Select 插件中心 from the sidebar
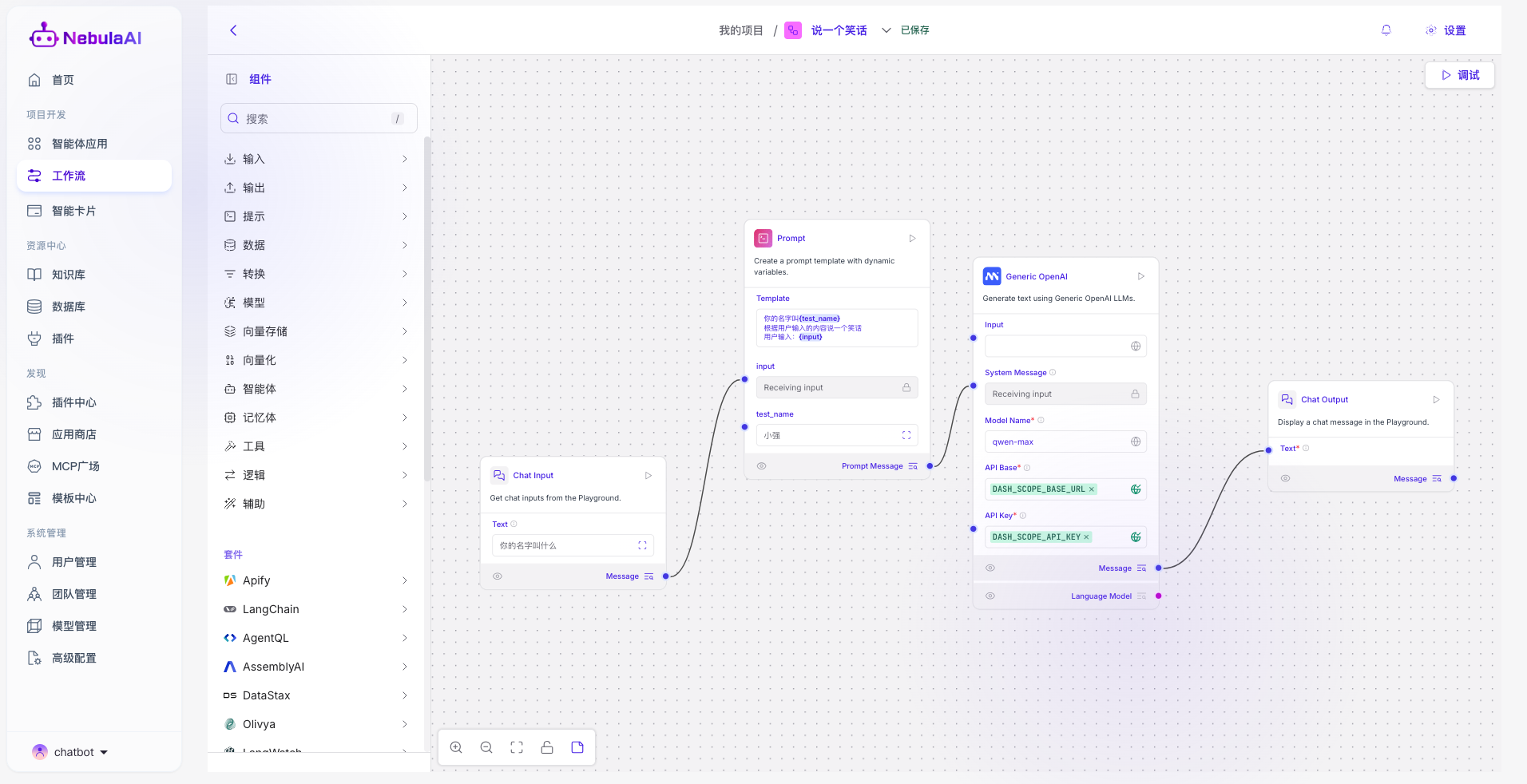Screen dimensions: 1527x784 click(73, 402)
